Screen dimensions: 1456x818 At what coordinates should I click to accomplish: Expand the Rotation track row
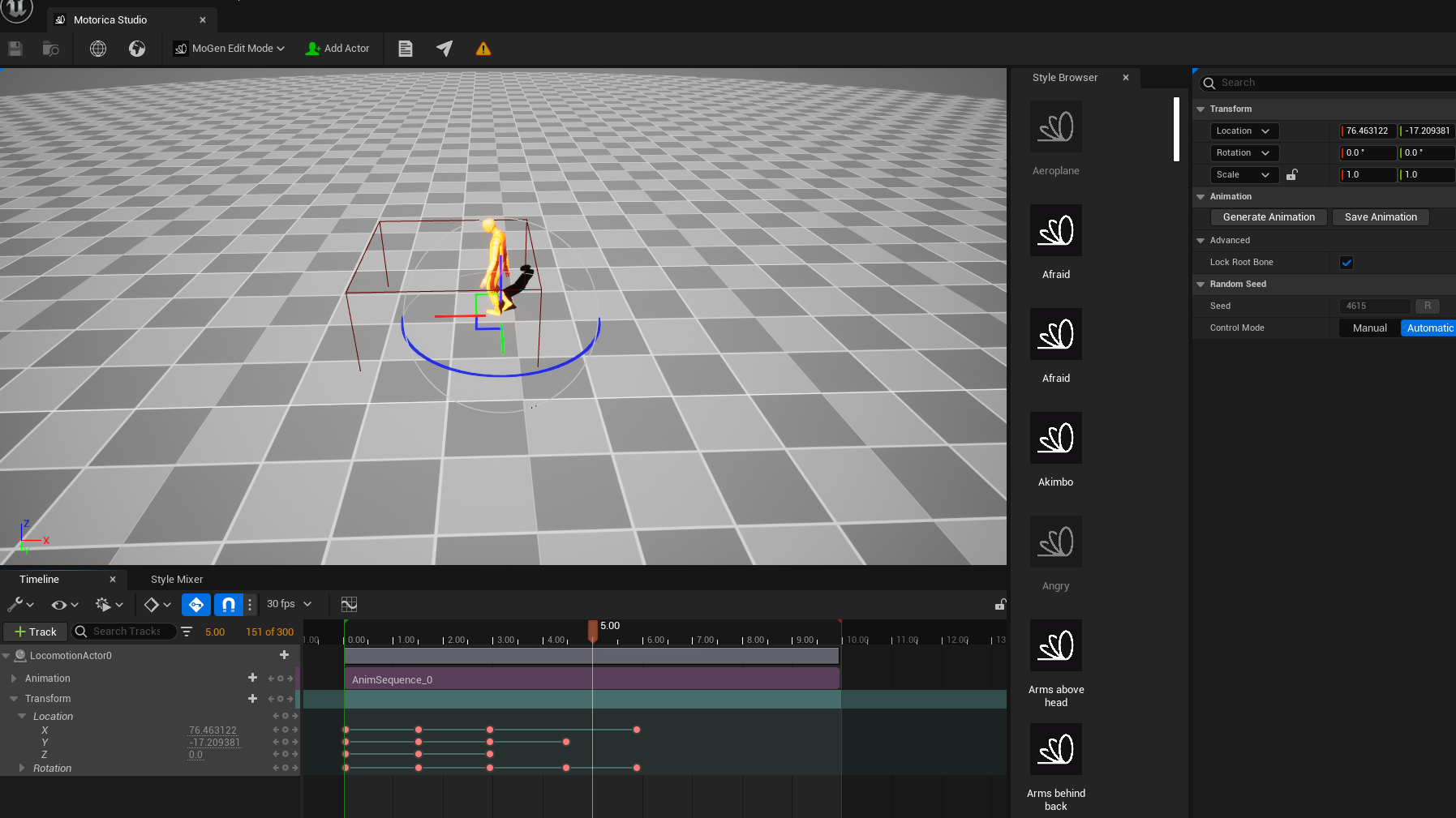pyautogui.click(x=22, y=769)
